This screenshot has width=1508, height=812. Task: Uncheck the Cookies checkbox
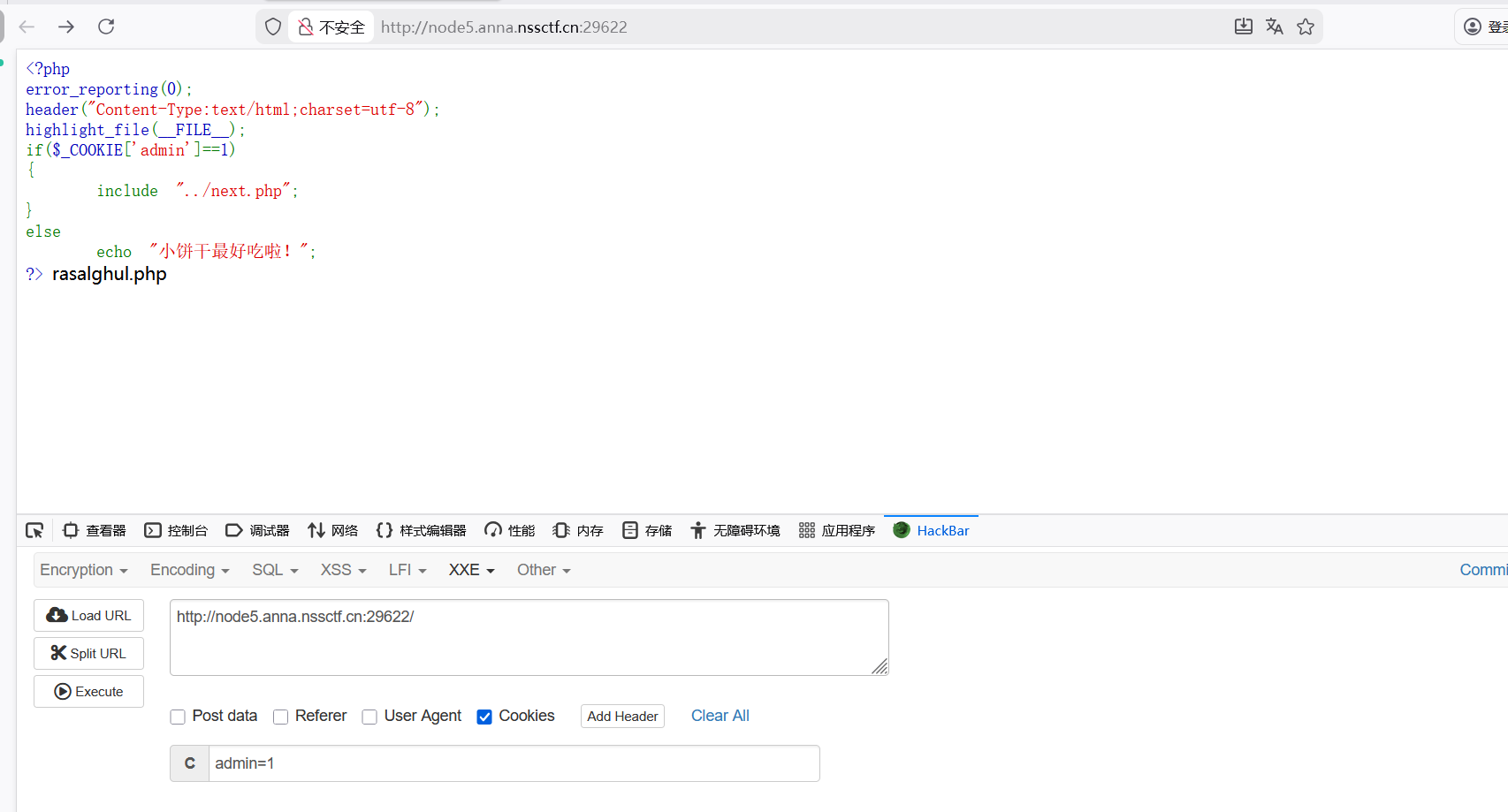(x=484, y=717)
